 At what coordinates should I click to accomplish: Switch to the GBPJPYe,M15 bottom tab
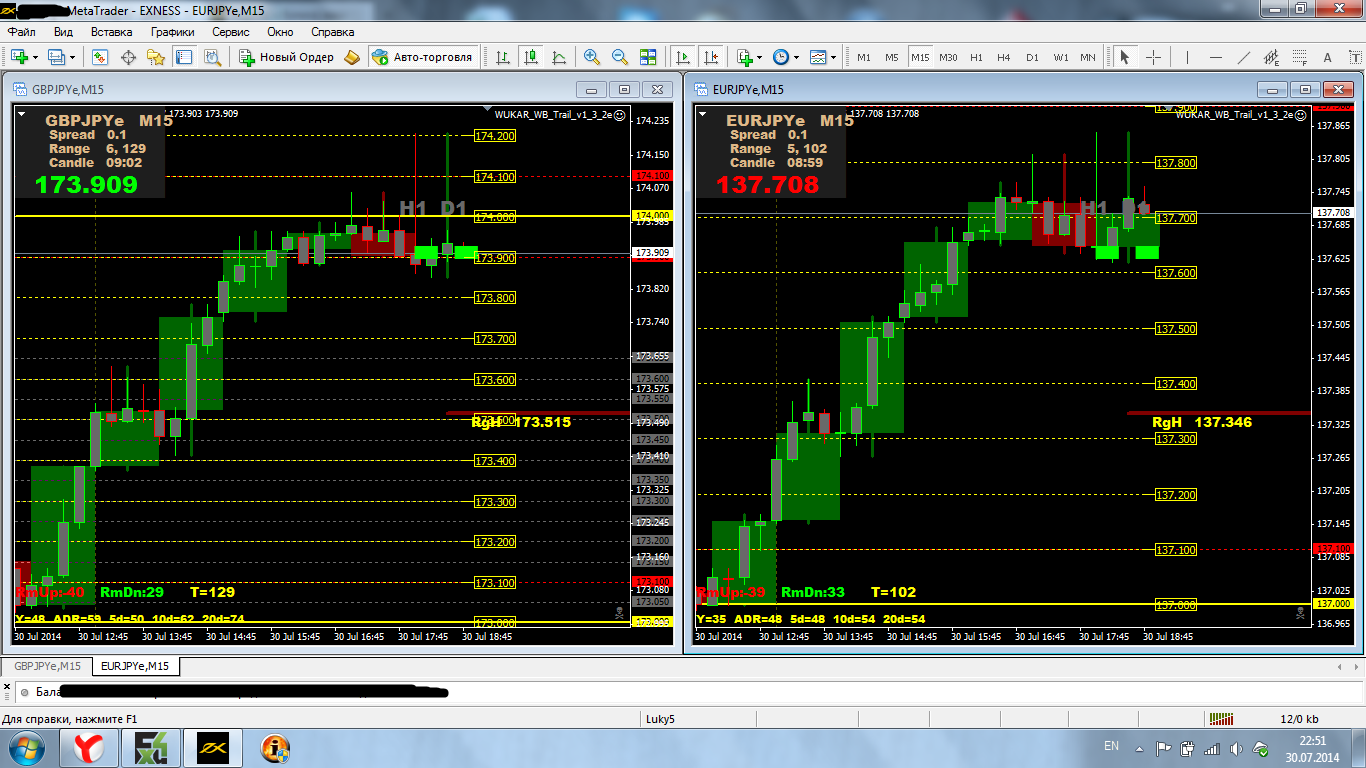click(x=47, y=666)
